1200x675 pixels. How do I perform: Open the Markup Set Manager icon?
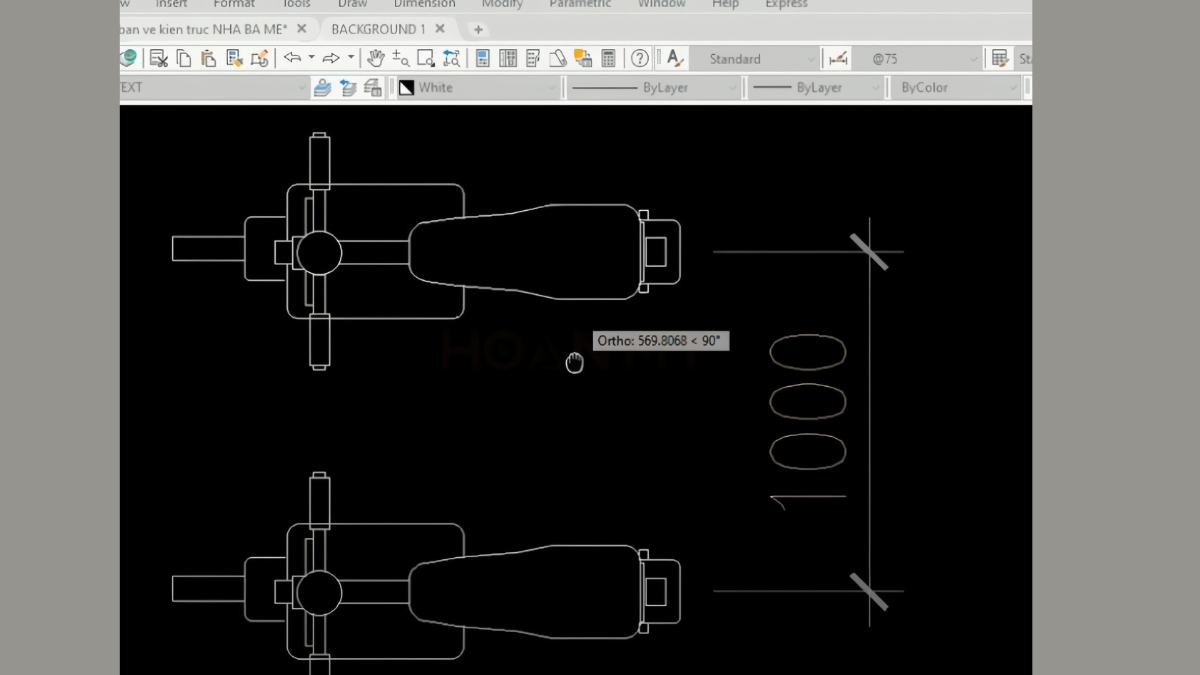[583, 58]
